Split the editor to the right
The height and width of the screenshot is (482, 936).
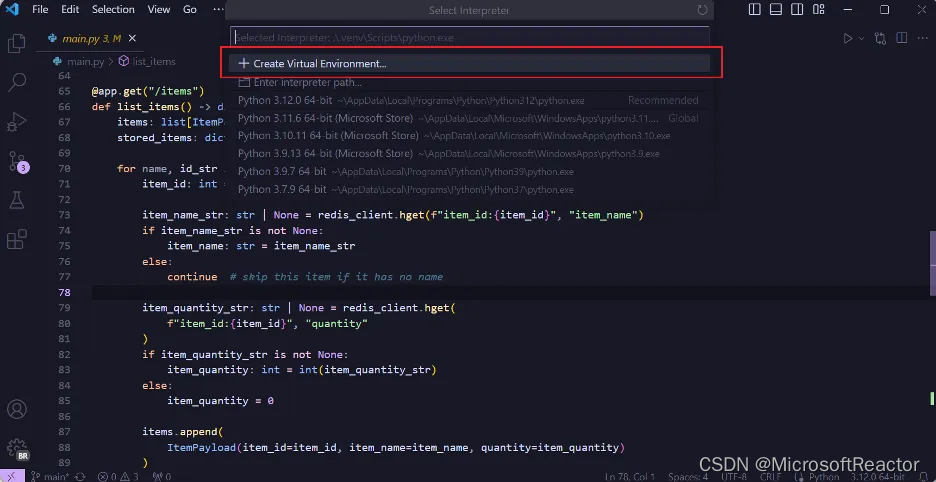tap(901, 38)
